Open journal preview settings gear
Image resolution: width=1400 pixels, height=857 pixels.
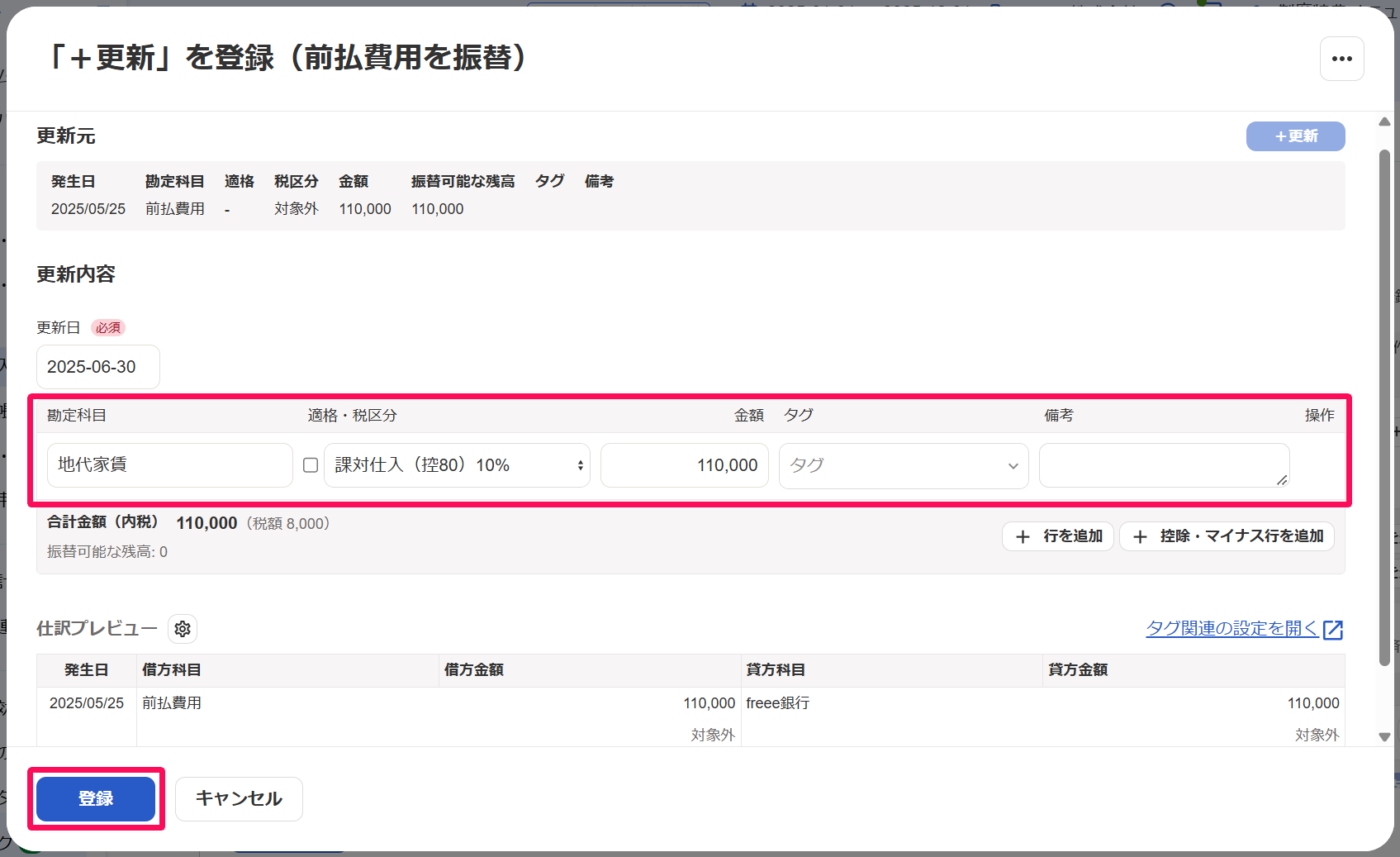point(183,629)
